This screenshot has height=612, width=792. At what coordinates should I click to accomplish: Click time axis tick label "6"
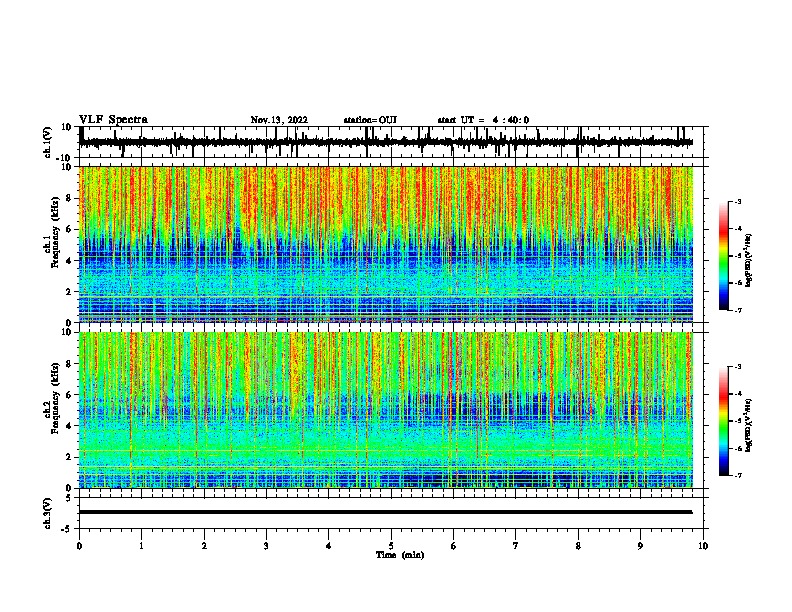coord(454,546)
